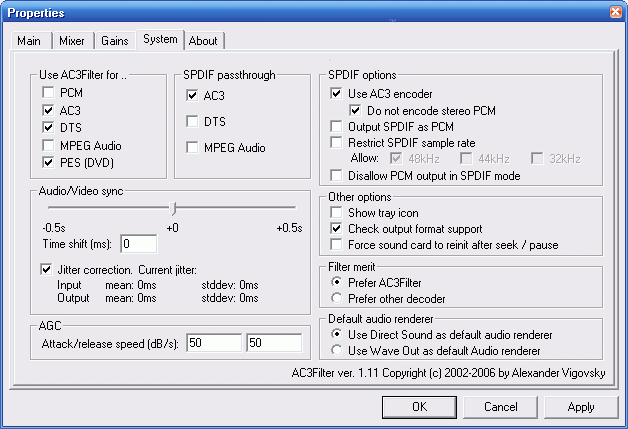Check Output SPDIF as PCM
This screenshot has width=628, height=429.
coord(337,127)
